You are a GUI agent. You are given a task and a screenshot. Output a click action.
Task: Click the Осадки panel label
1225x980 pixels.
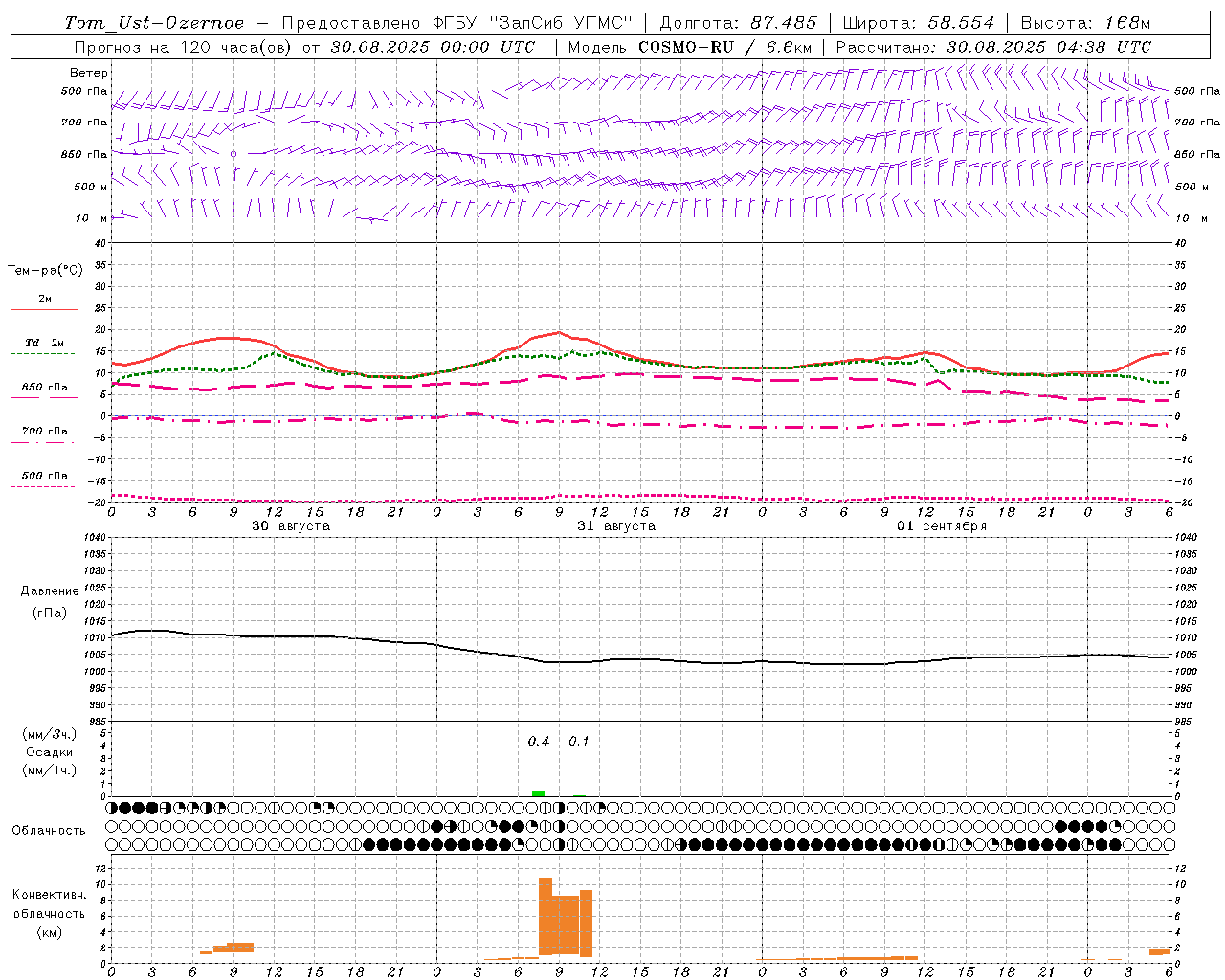tap(49, 752)
